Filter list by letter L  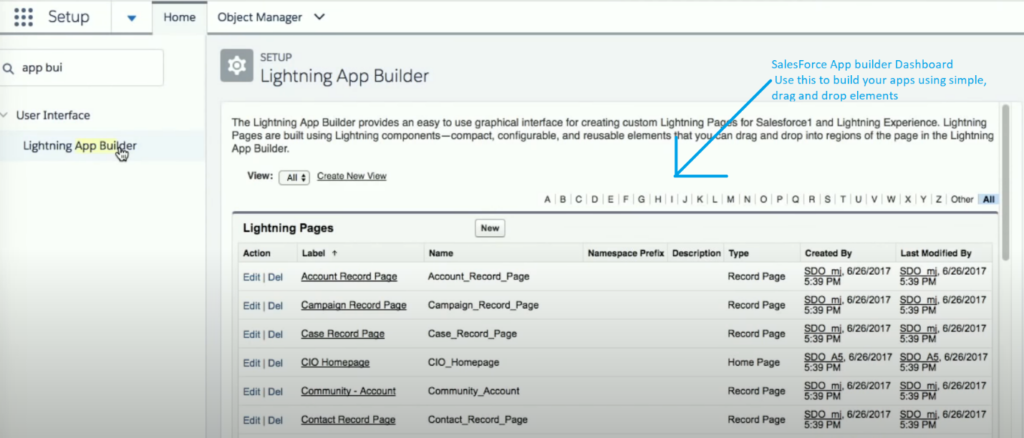714,200
